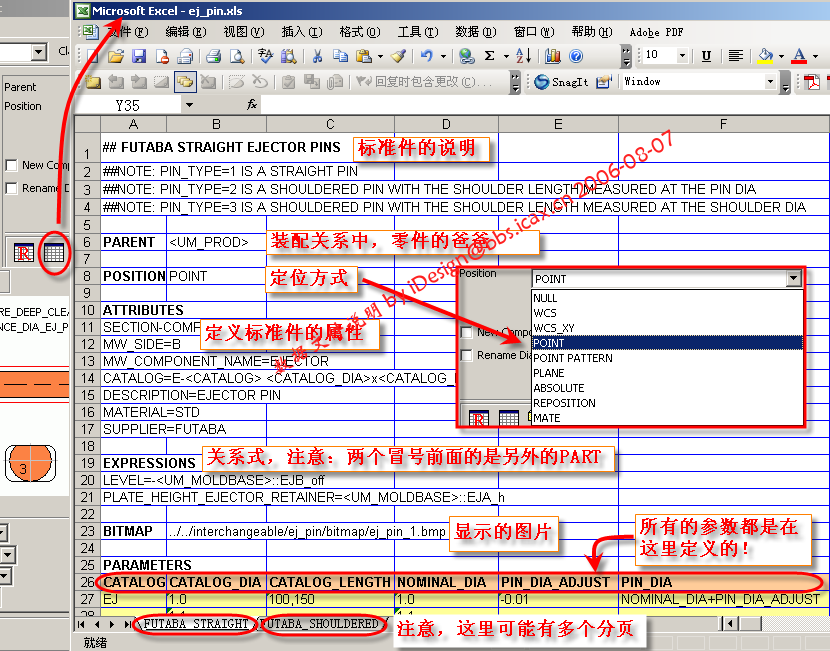Undo the last action with the Undo arrow
The image size is (830, 651).
click(427, 56)
